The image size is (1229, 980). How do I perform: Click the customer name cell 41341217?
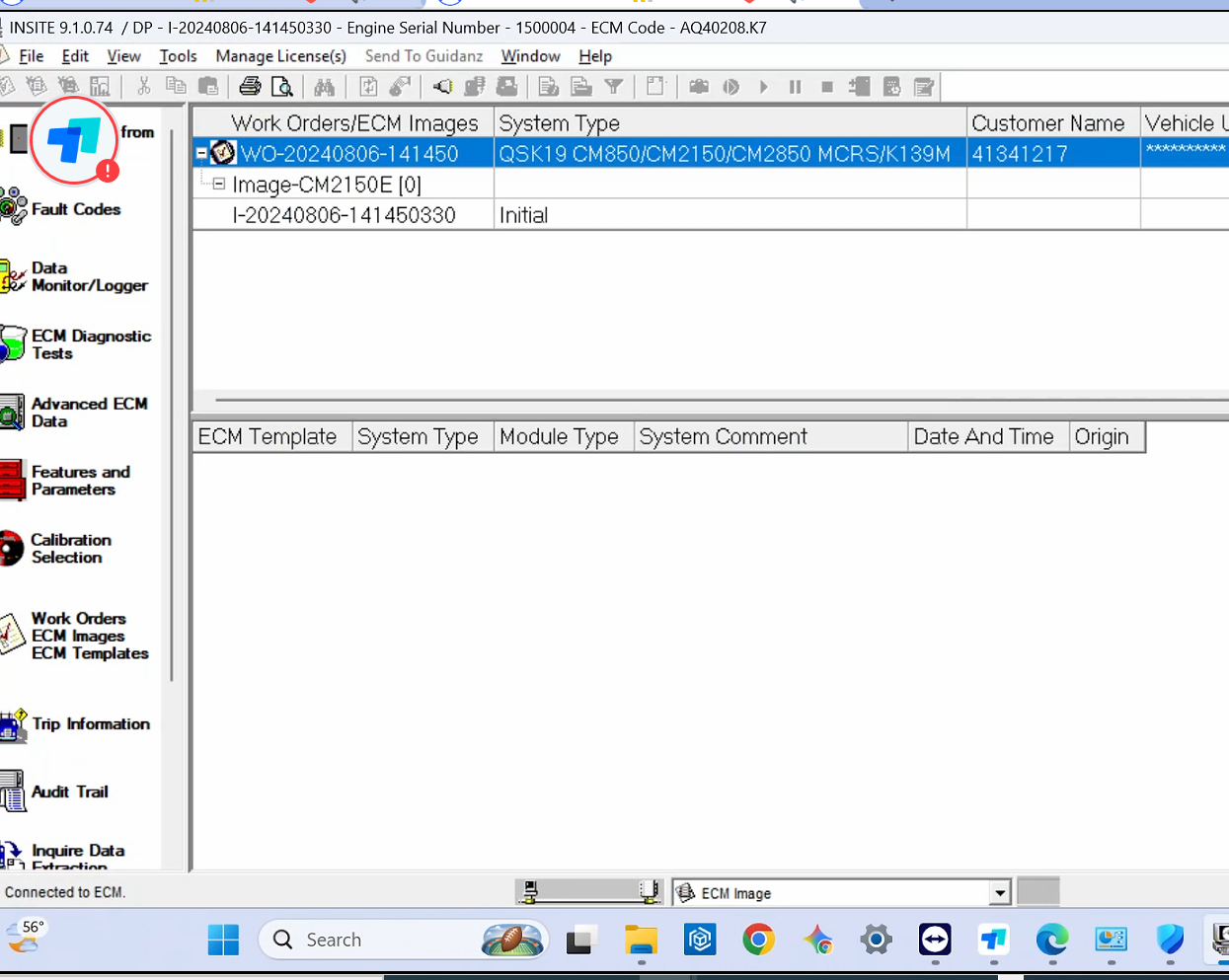[x=1053, y=153]
